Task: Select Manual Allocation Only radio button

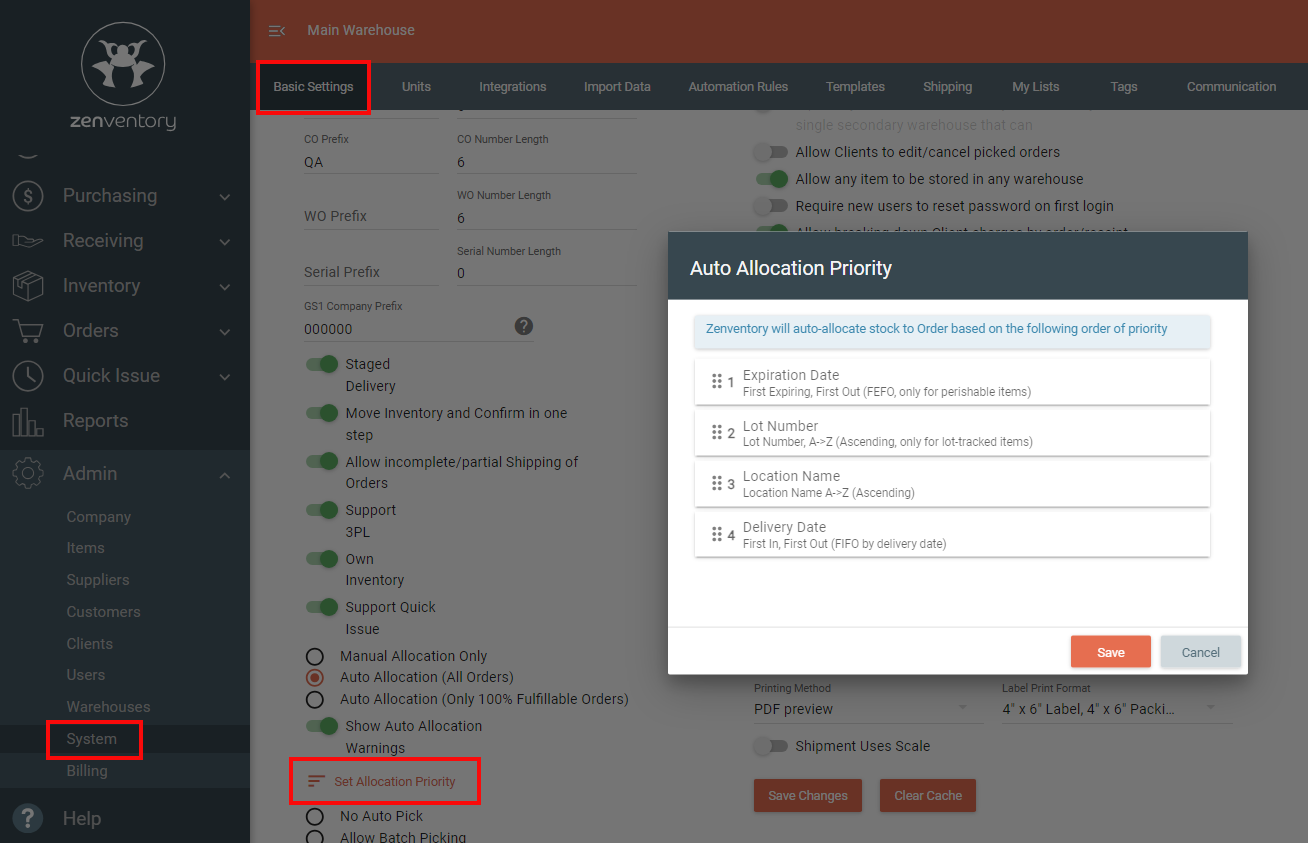Action: (x=315, y=655)
